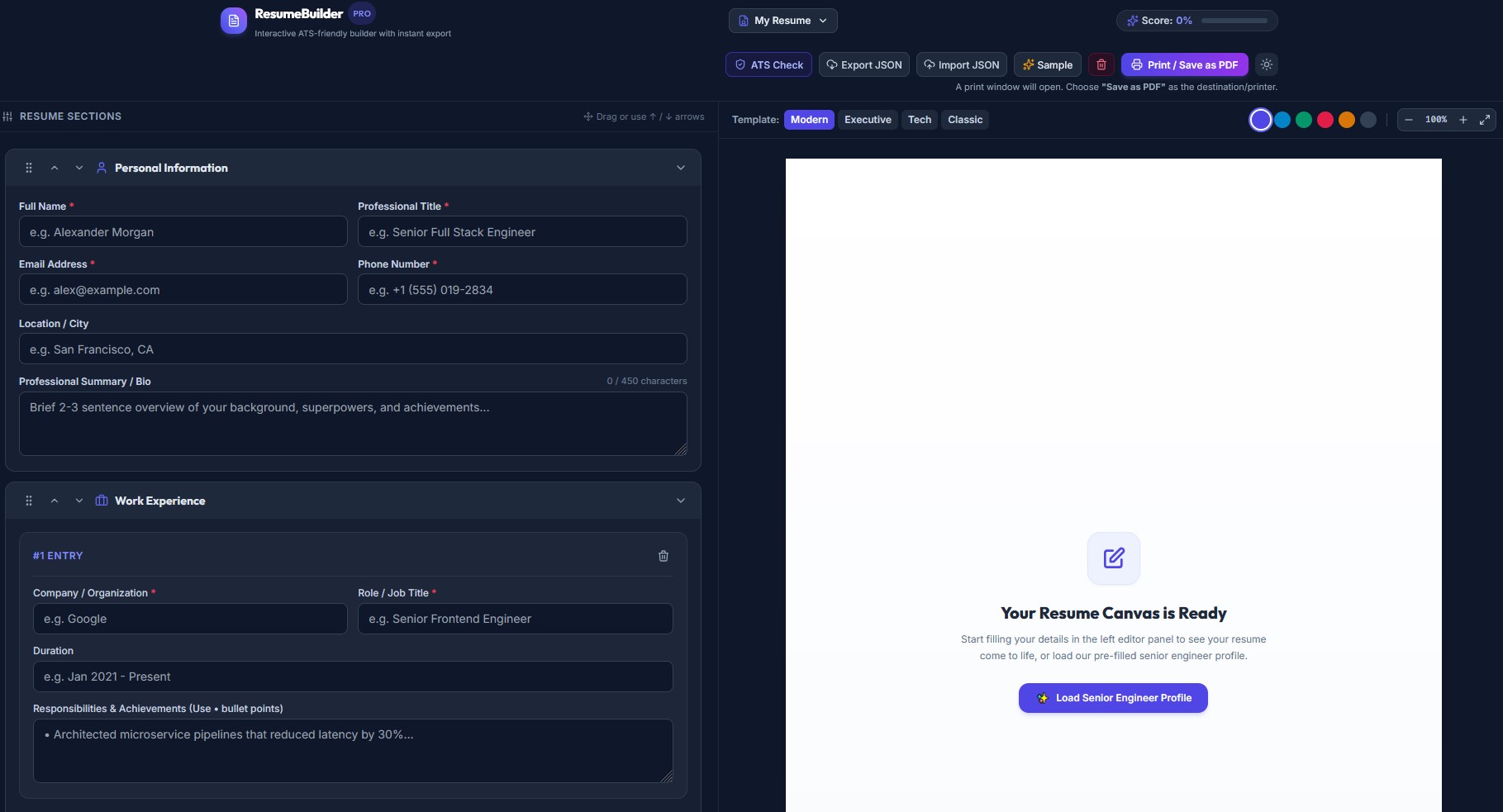This screenshot has width=1503, height=812.
Task: Select the Modern template
Action: pos(809,120)
